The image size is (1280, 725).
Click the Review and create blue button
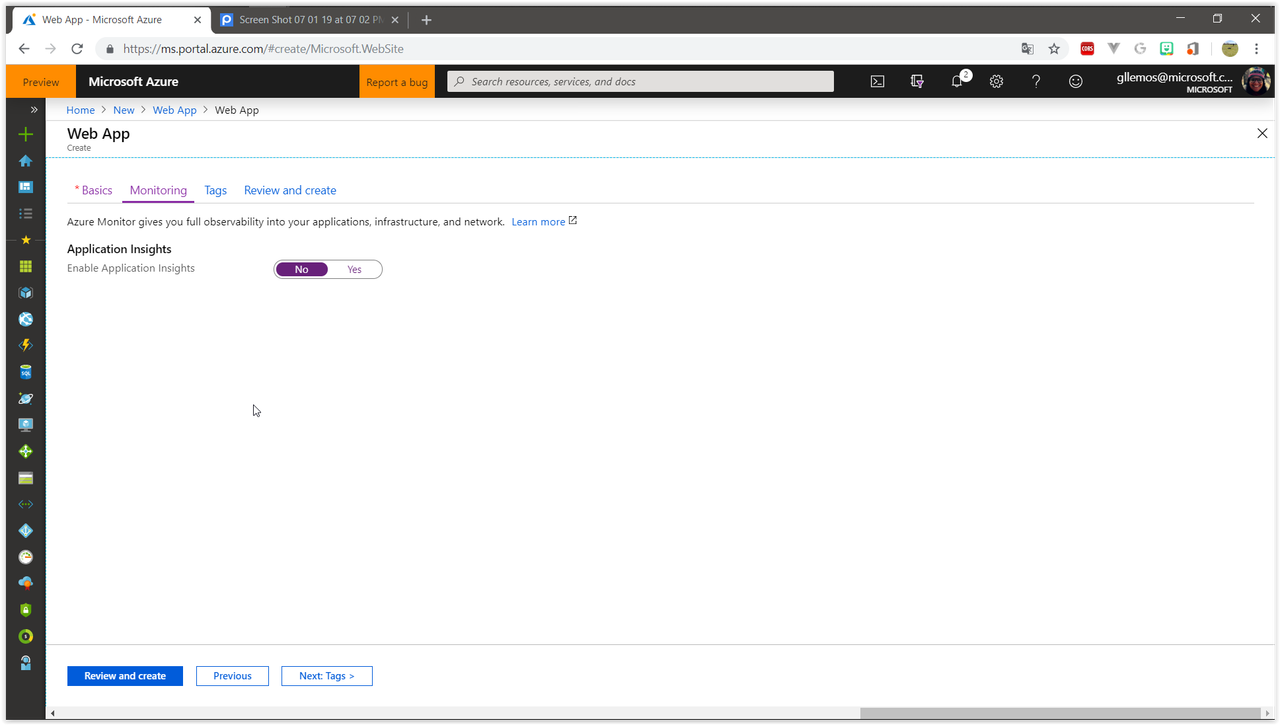[x=125, y=676]
